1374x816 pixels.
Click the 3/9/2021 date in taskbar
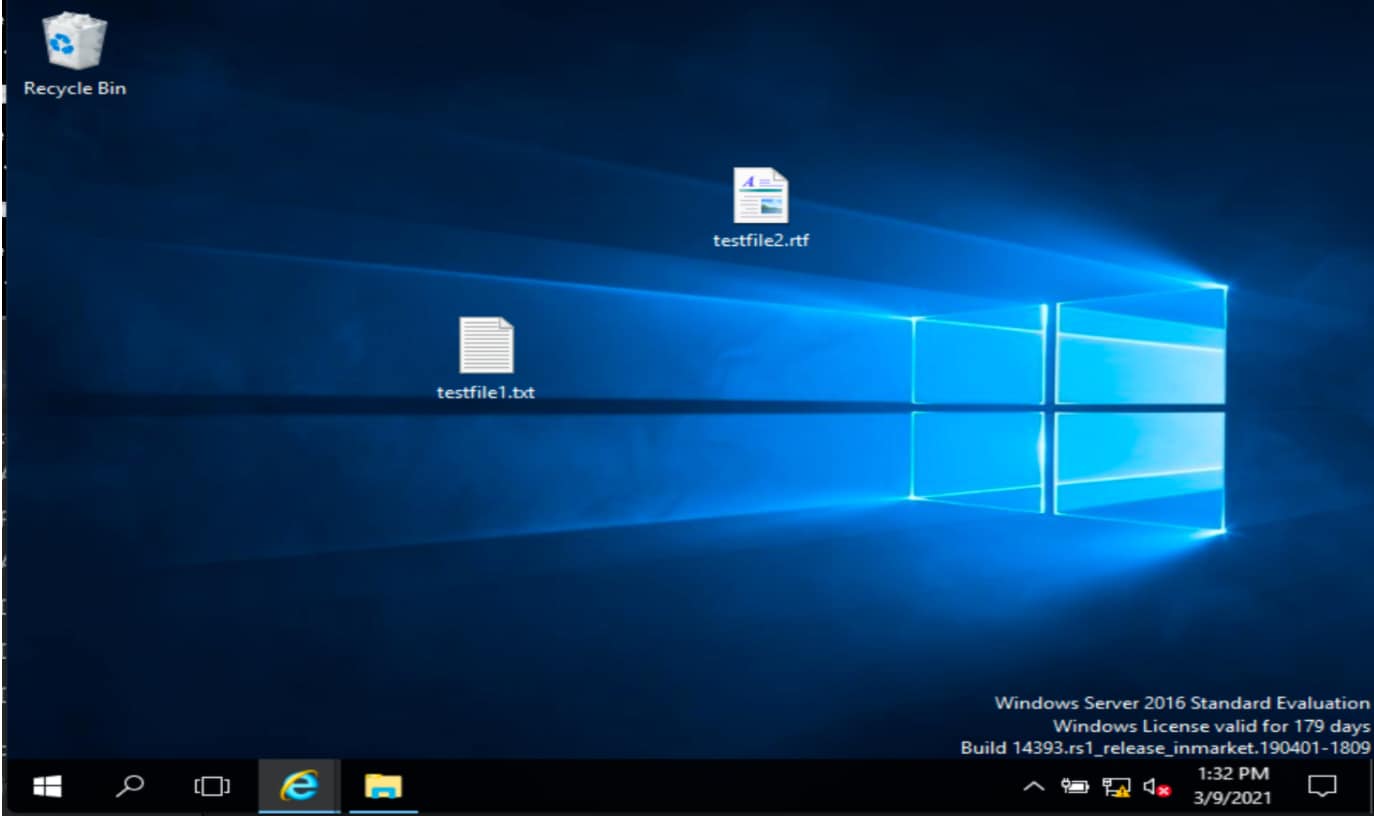pos(1233,799)
